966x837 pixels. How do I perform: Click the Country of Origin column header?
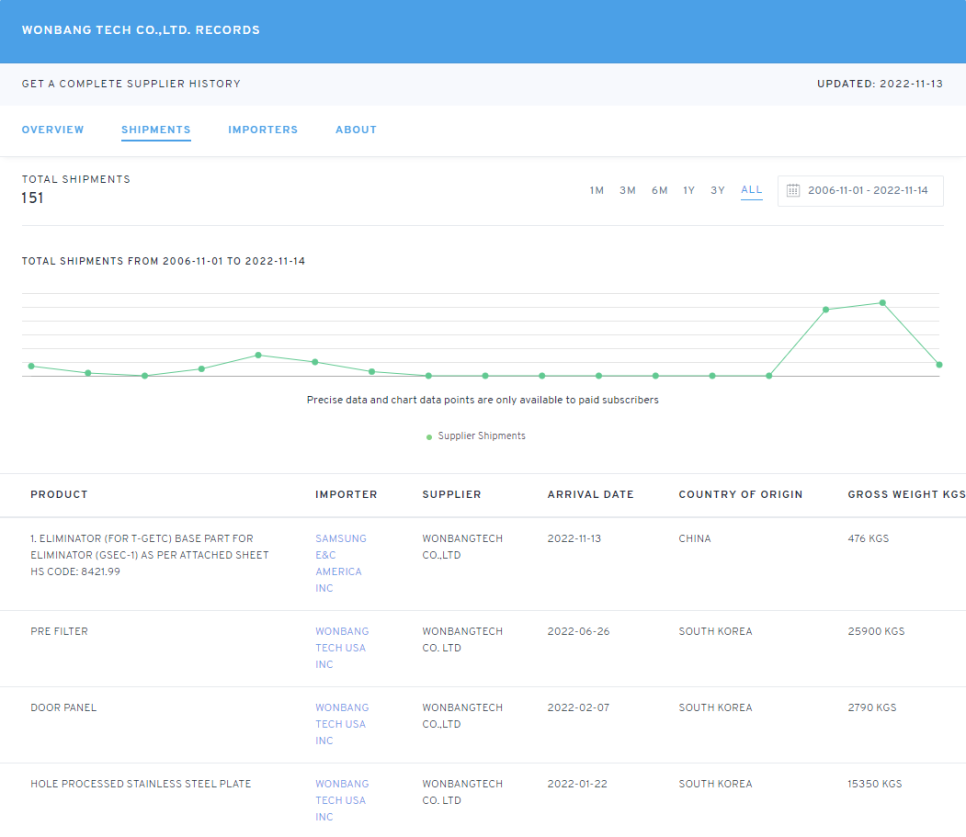click(741, 495)
